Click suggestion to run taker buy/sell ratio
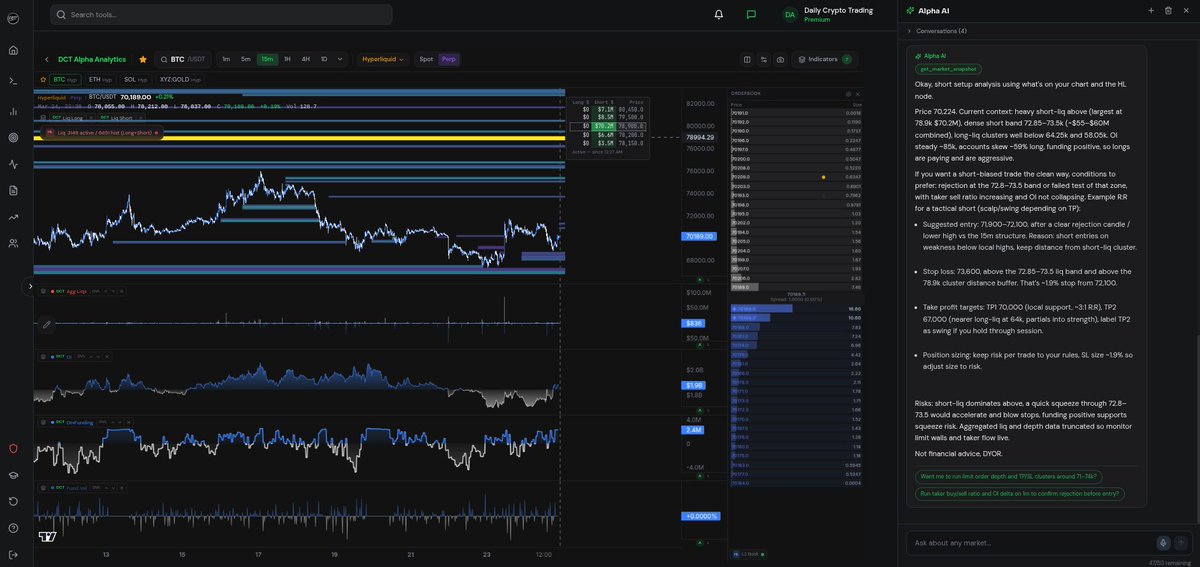The width and height of the screenshot is (1200, 567). click(x=1019, y=493)
